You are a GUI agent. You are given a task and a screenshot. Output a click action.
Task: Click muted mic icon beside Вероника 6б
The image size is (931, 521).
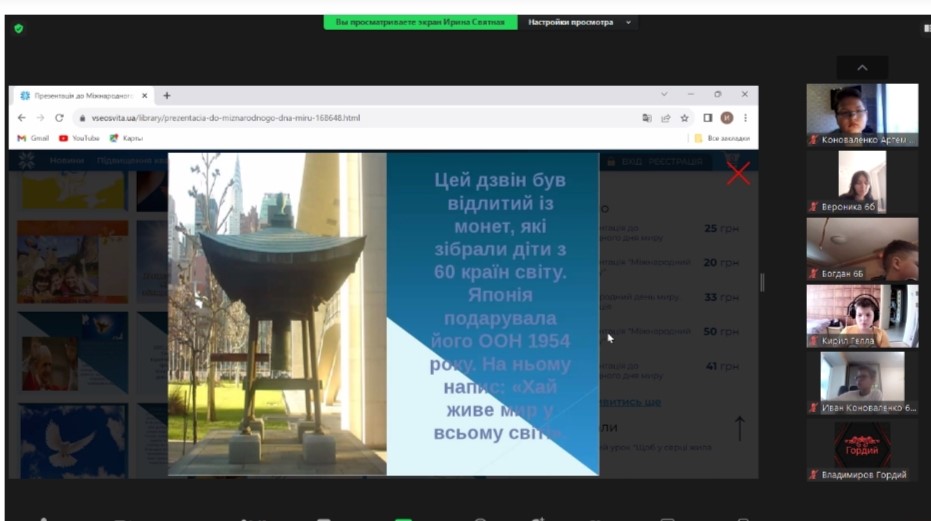[813, 207]
